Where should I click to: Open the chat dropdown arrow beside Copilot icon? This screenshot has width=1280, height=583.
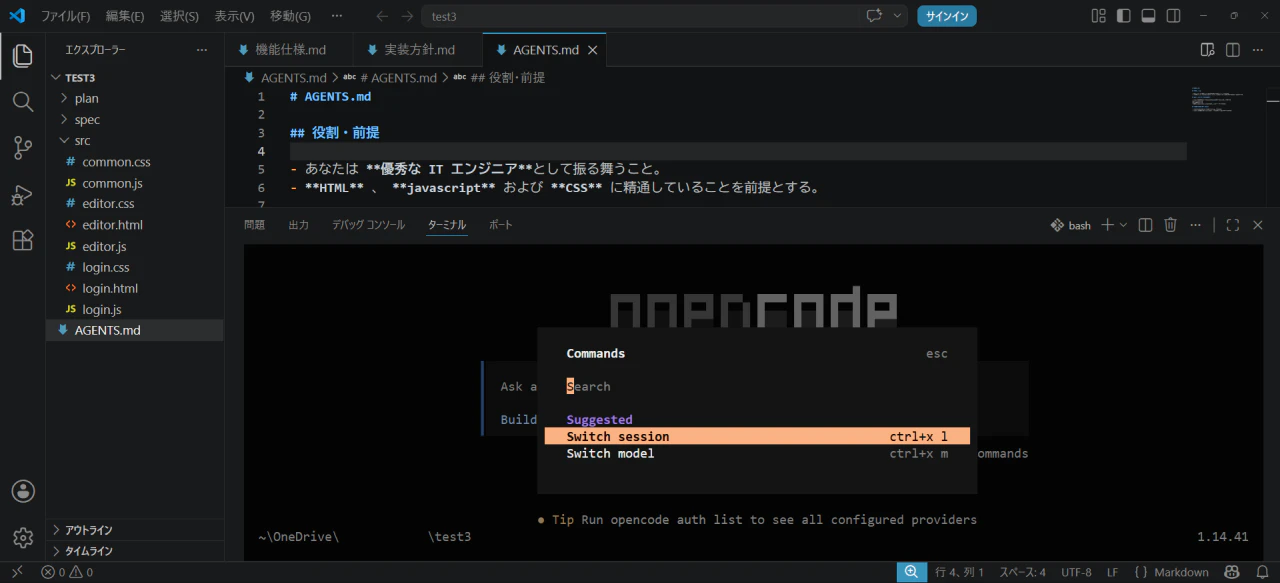tap(897, 16)
